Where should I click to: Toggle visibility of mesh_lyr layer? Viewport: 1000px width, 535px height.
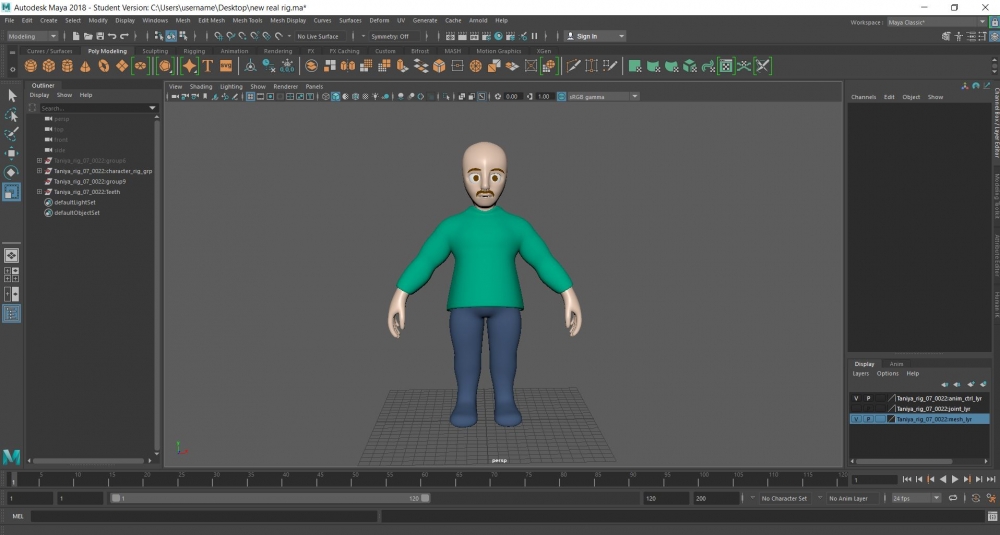[x=855, y=419]
